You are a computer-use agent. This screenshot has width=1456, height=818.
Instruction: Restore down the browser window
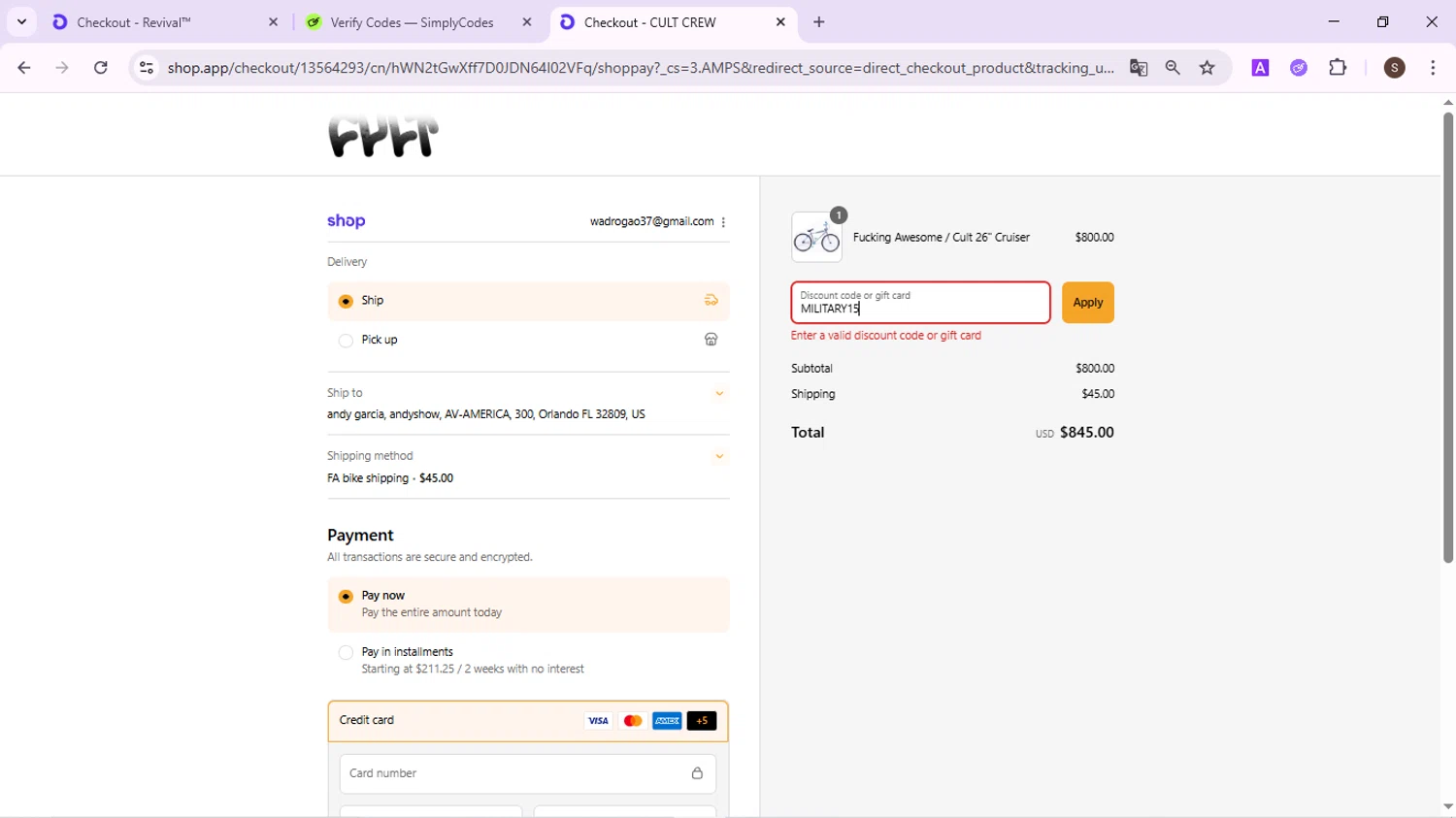point(1383,21)
